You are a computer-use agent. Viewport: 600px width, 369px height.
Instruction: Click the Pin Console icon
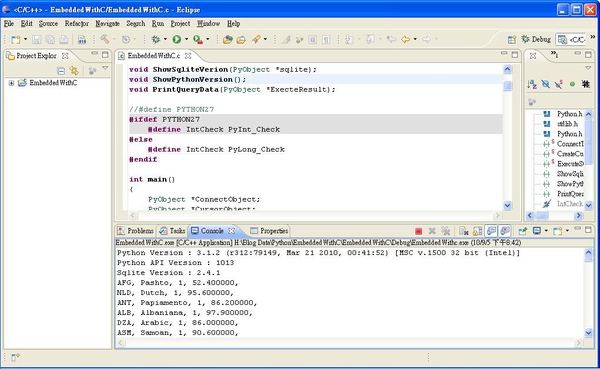tap(522, 231)
